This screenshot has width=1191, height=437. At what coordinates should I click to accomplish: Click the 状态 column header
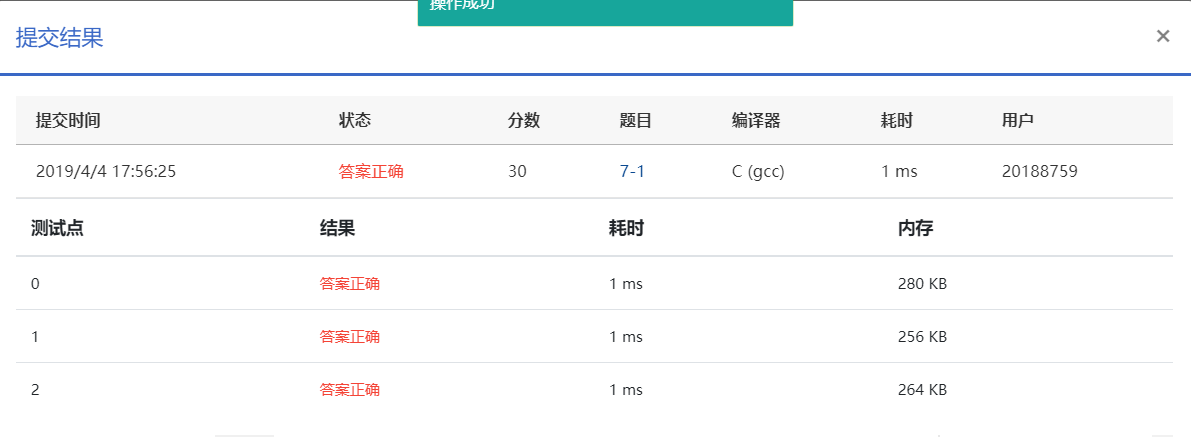[x=355, y=121]
